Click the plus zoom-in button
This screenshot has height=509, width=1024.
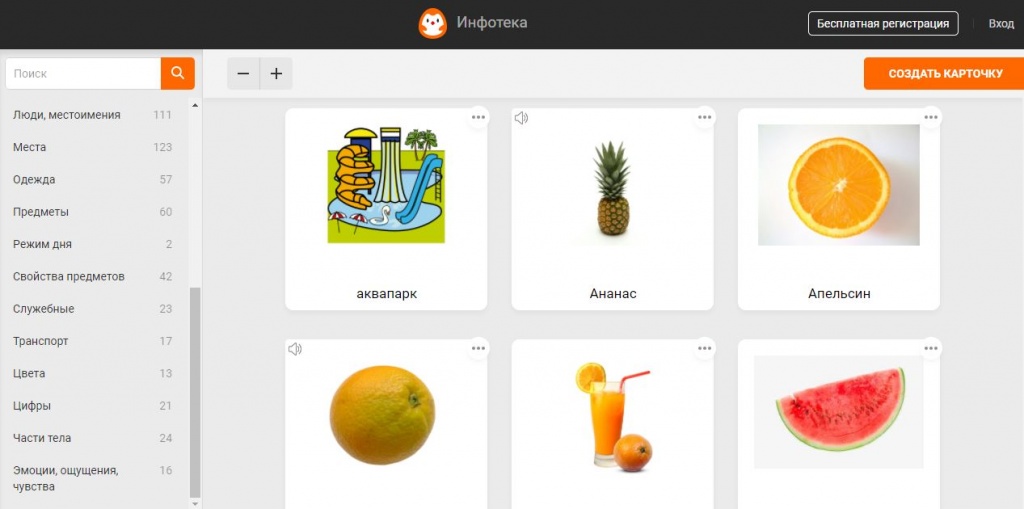(x=276, y=74)
